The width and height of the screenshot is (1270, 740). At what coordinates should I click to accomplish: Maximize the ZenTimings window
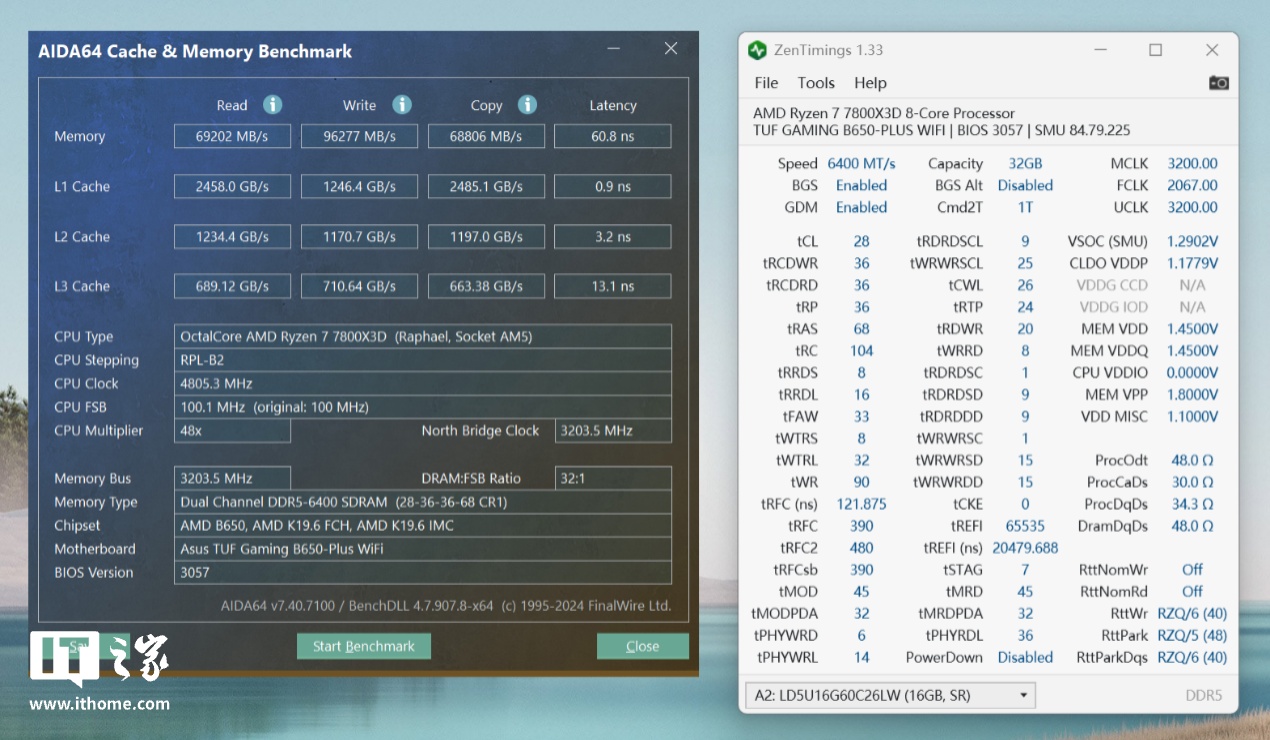1155,50
